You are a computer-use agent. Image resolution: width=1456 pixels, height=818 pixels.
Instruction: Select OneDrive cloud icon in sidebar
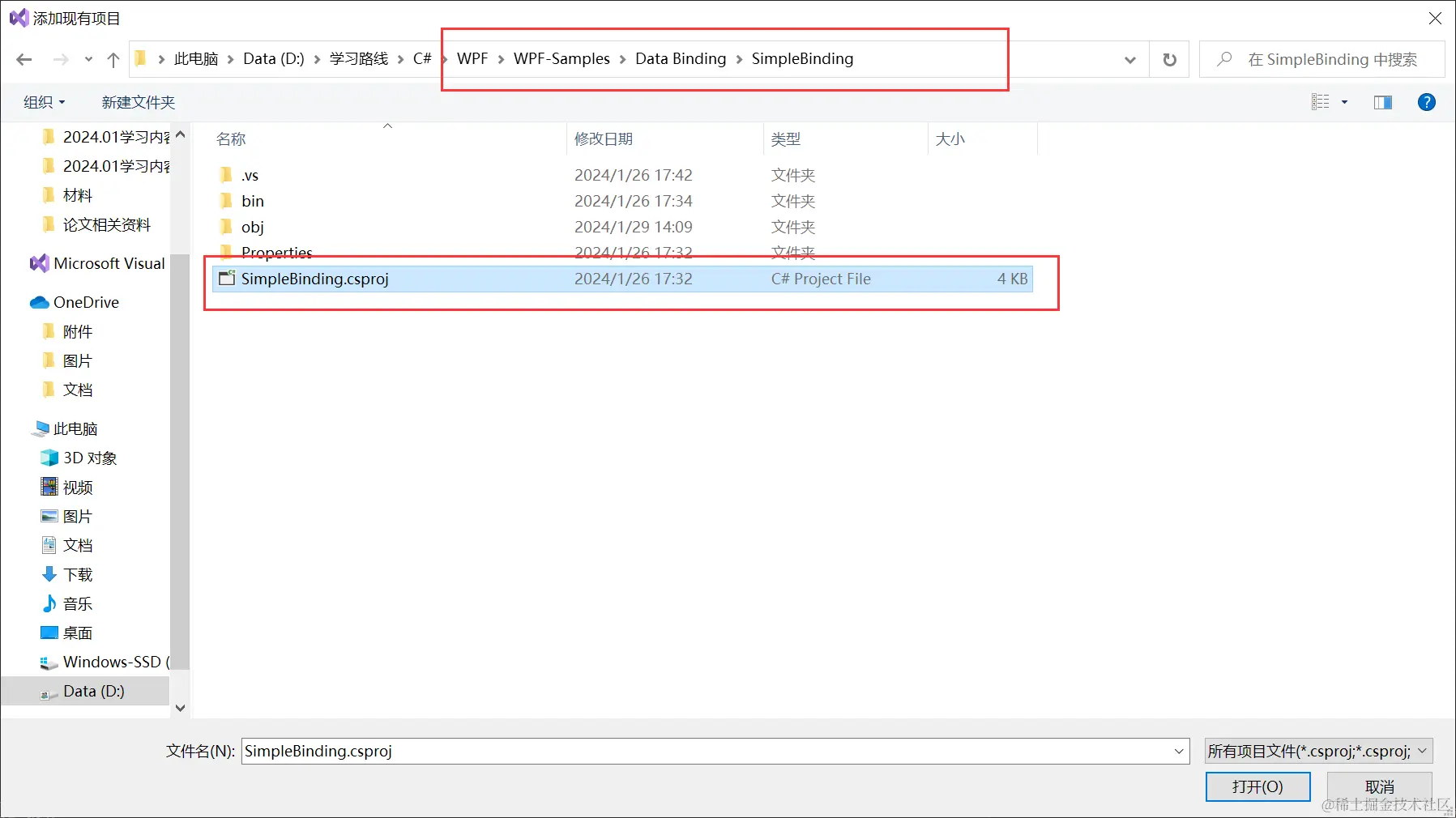[x=39, y=302]
